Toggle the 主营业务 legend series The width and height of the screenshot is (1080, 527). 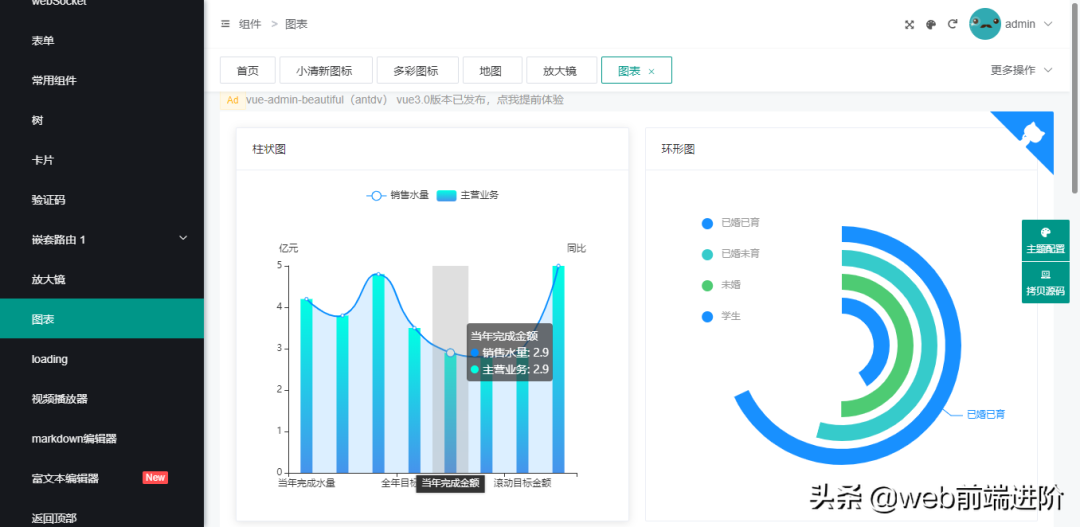coord(468,195)
